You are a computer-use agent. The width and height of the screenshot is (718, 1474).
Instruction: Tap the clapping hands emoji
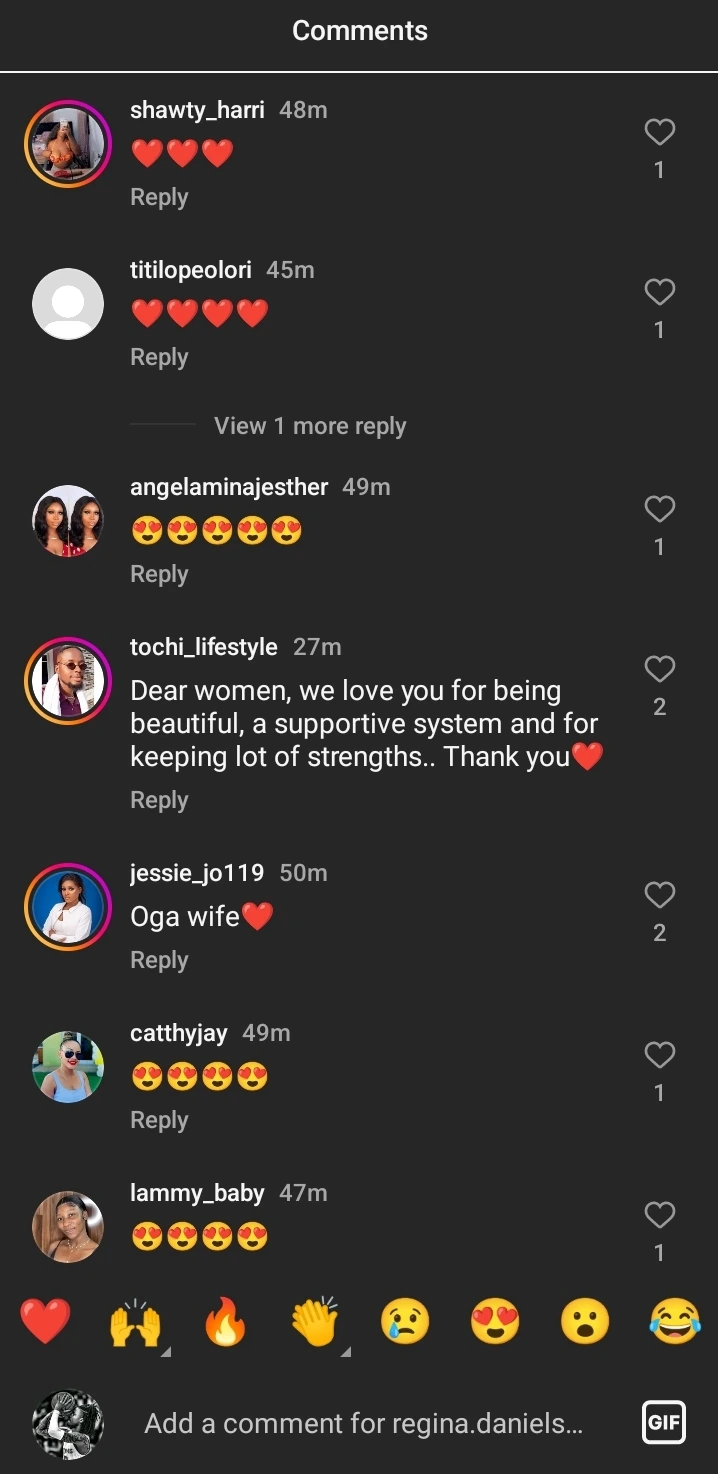pyautogui.click(x=315, y=1321)
